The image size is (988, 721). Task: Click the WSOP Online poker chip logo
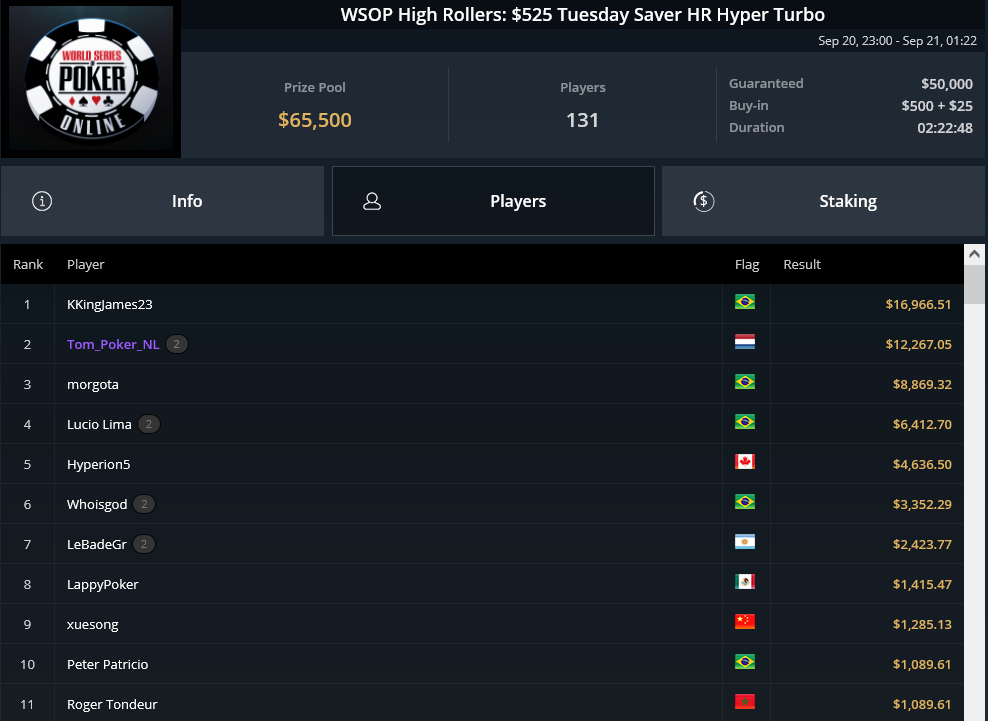coord(91,79)
